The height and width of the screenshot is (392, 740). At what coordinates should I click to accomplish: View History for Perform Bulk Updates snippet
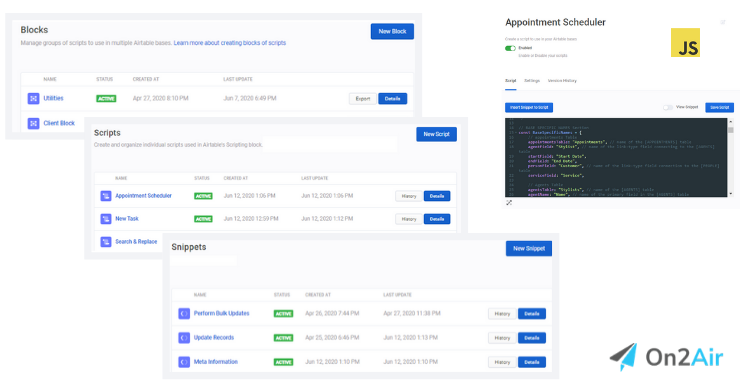click(502, 314)
